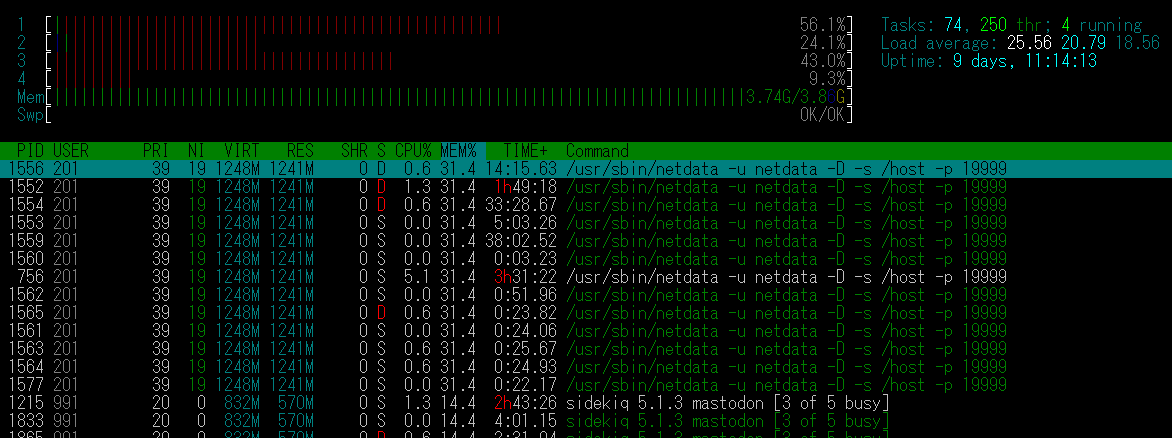
Task: Sort processes by the PID column header
Action: pos(32,150)
